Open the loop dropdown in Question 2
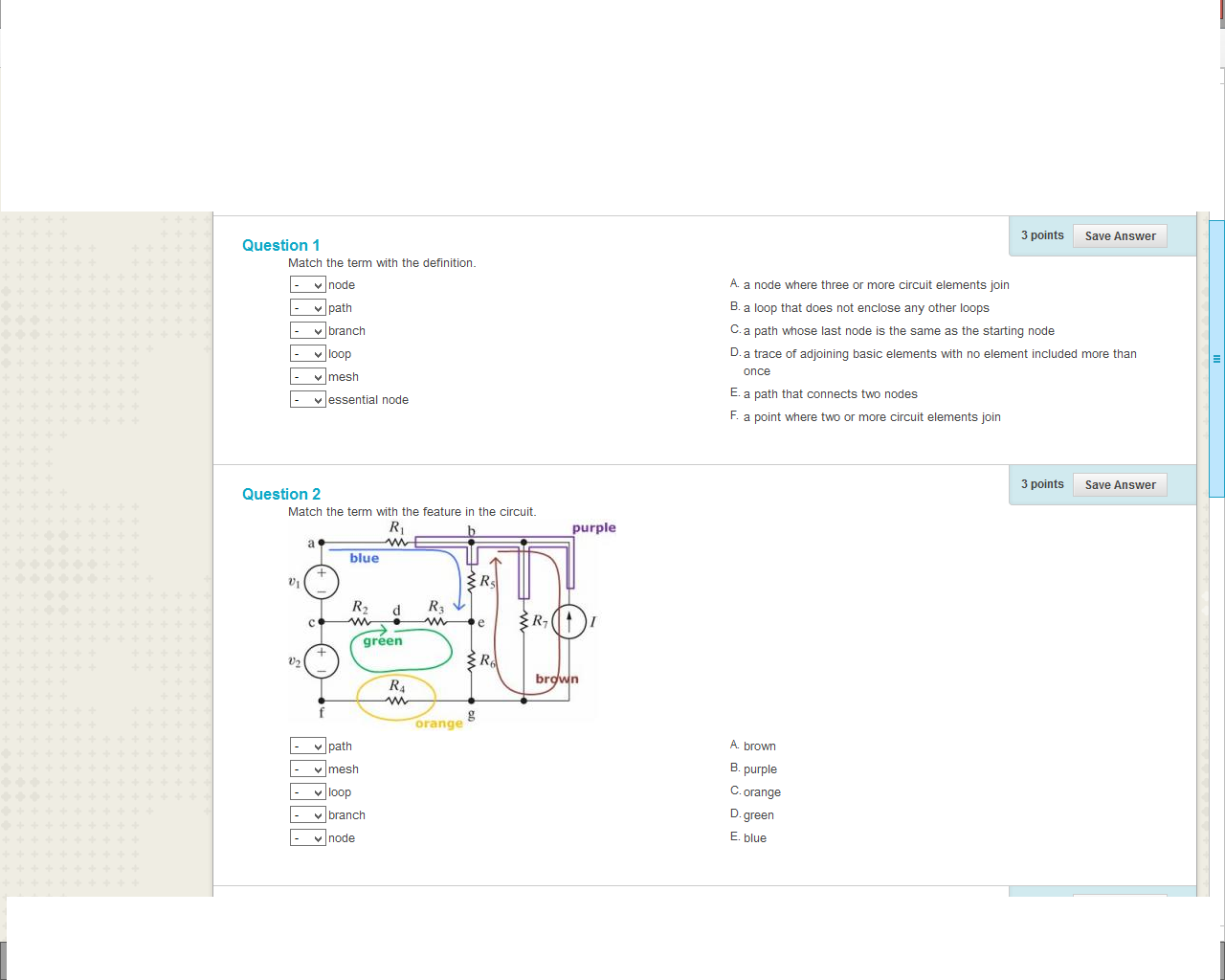Viewport: 1225px width, 980px height. pos(306,791)
